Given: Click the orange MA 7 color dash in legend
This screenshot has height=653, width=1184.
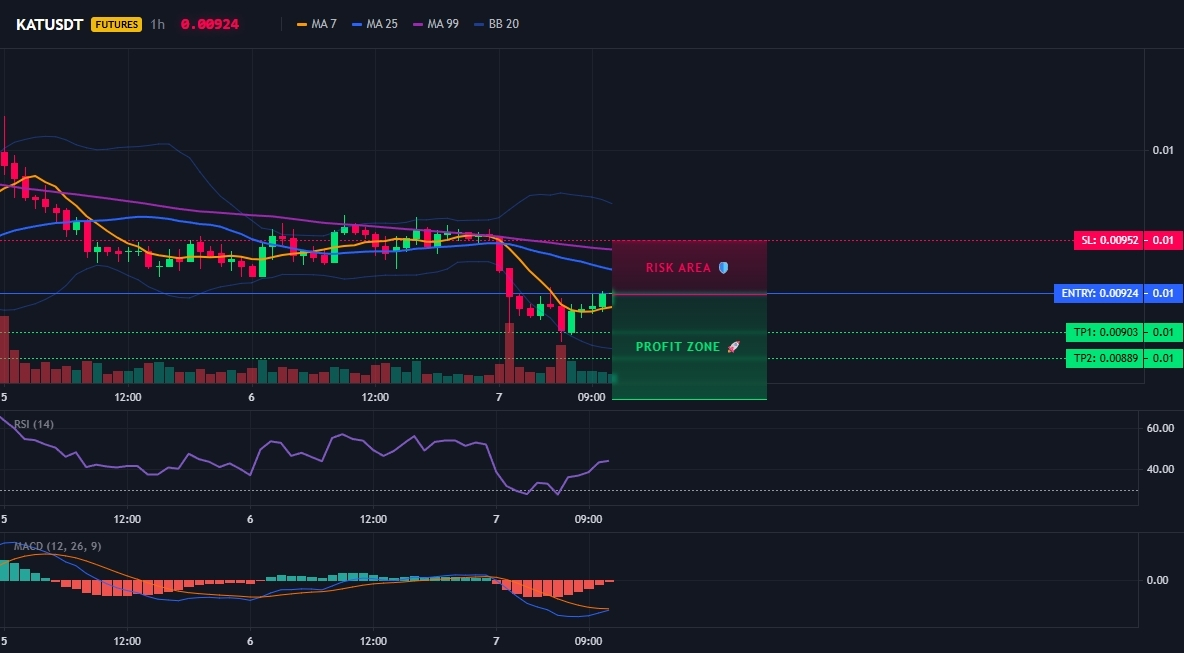Looking at the screenshot, I should click(x=302, y=24).
